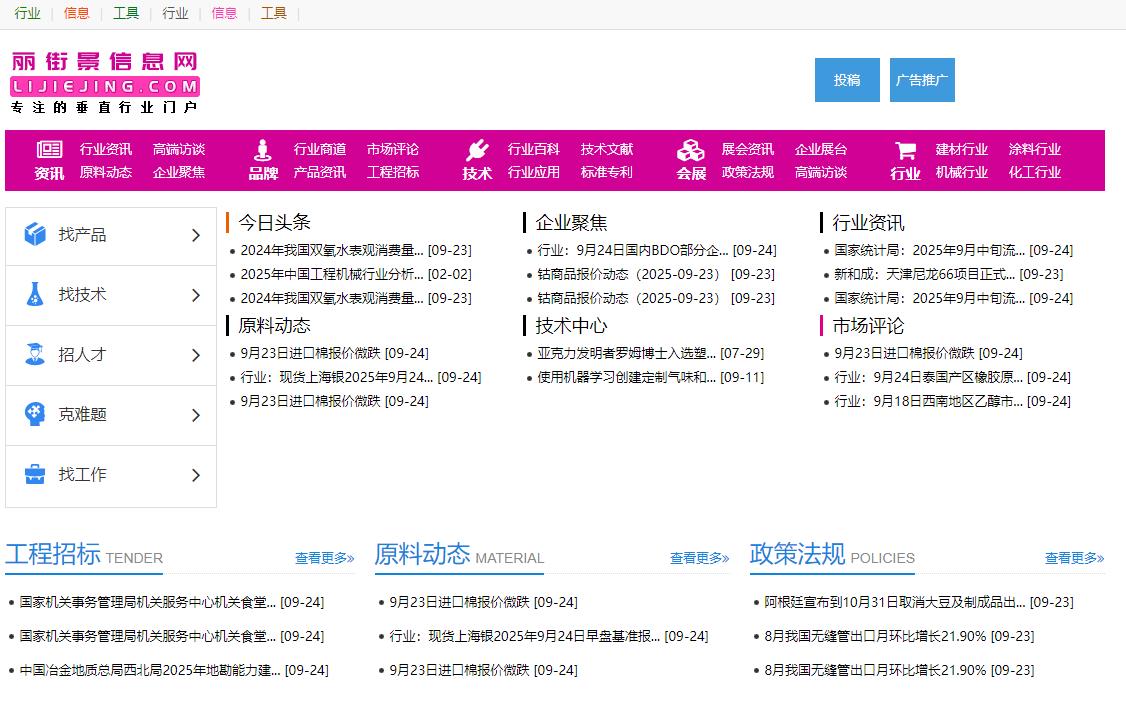Click the 品牌 stamp icon in navigation bar
The height and width of the screenshot is (709, 1126).
pyautogui.click(x=263, y=150)
